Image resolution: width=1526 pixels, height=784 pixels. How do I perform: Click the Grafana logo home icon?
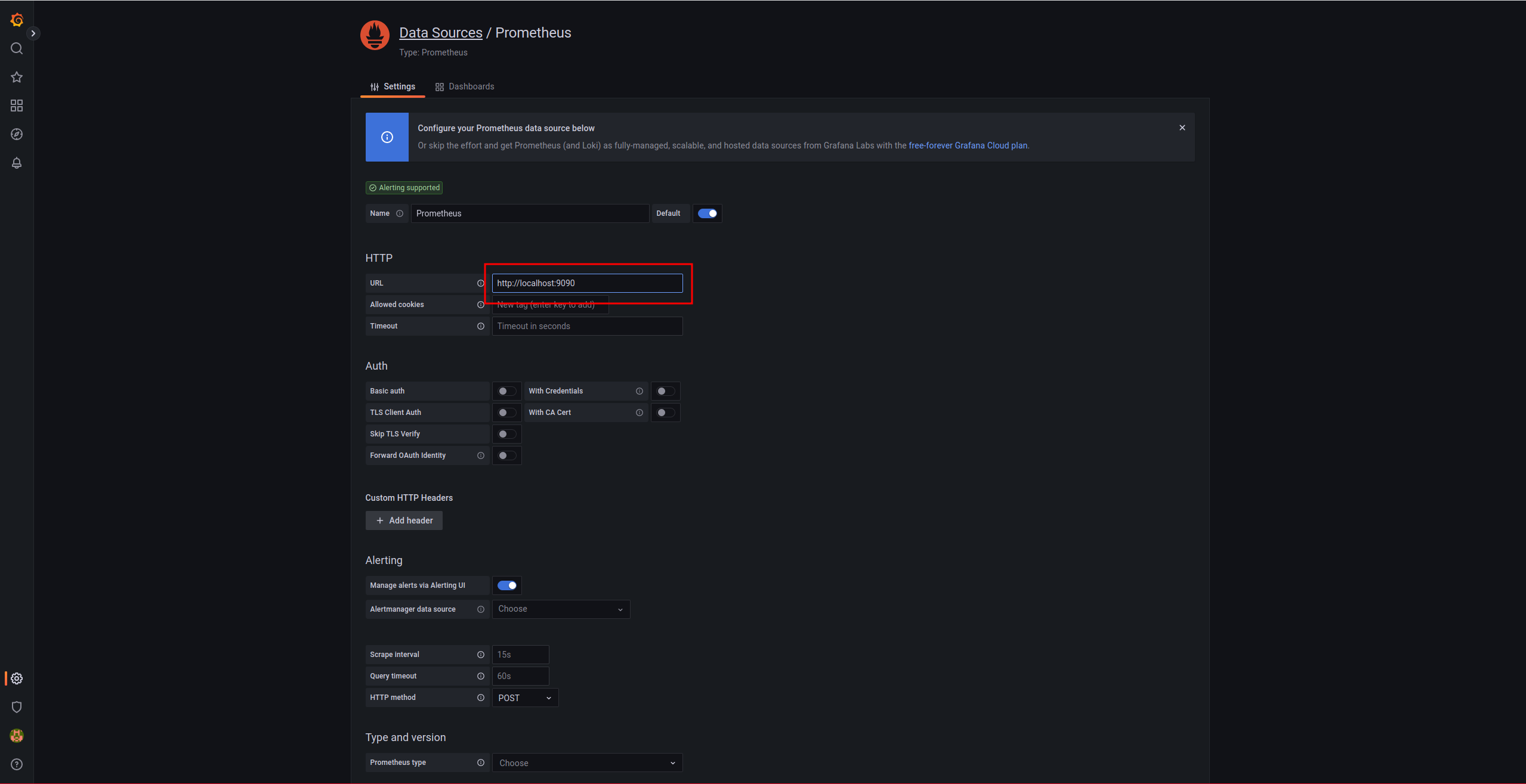click(x=17, y=20)
